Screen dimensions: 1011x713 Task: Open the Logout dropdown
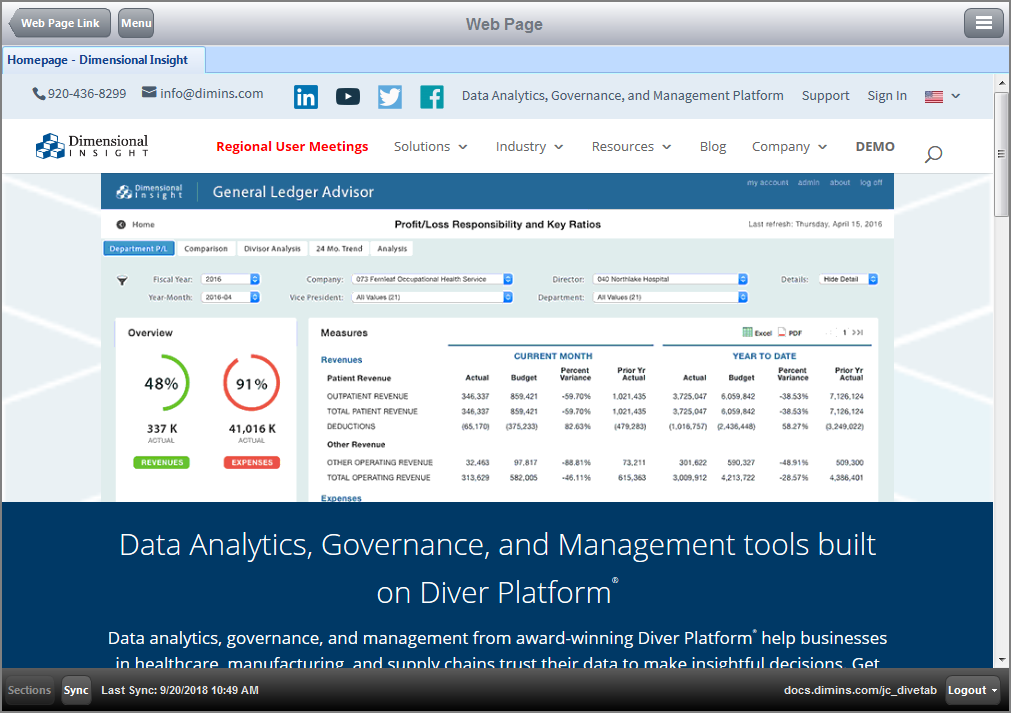973,690
